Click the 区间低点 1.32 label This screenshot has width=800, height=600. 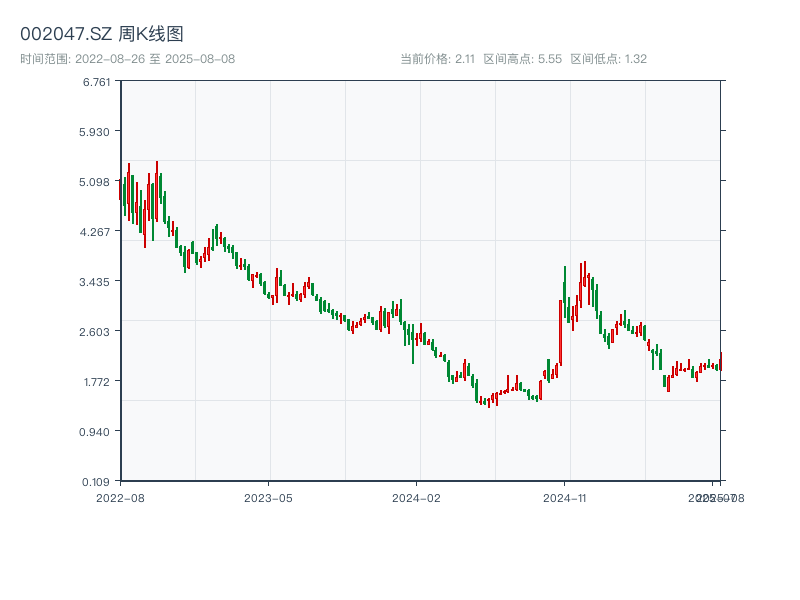click(x=608, y=59)
